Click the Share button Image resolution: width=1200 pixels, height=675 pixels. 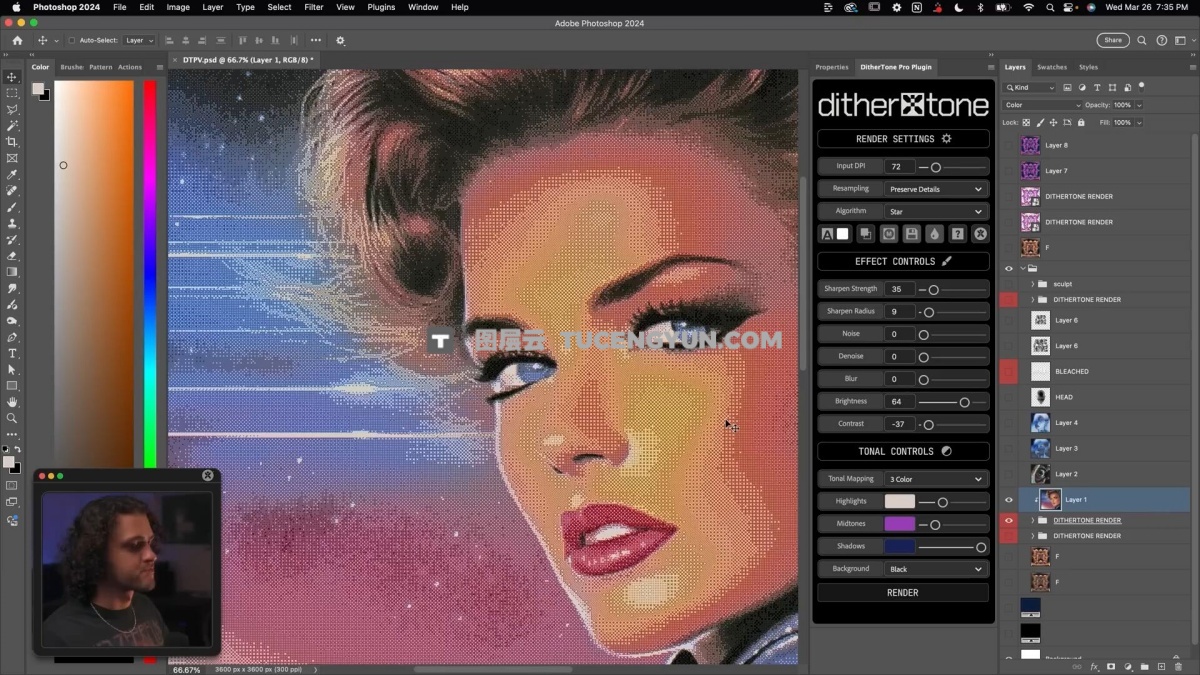click(1113, 41)
